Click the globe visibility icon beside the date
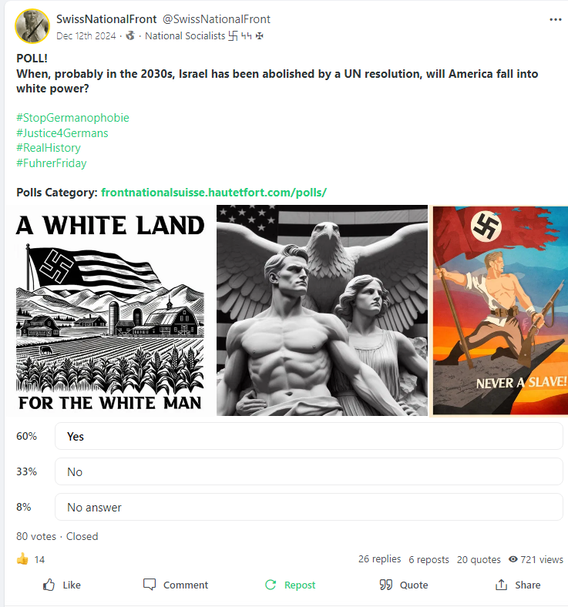The width and height of the screenshot is (568, 607). point(130,36)
